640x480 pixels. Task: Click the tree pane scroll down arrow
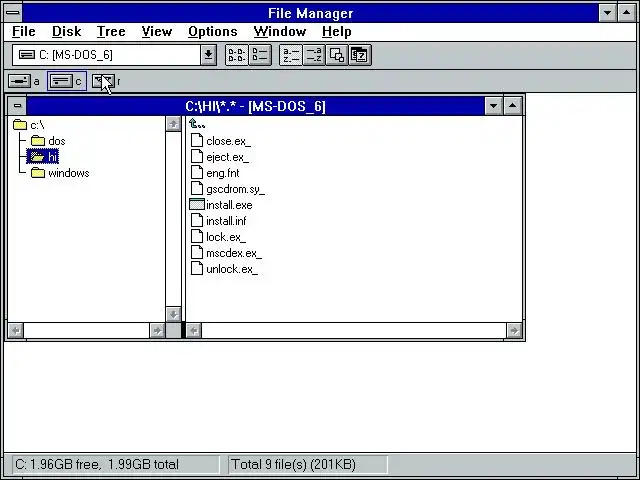coord(173,314)
